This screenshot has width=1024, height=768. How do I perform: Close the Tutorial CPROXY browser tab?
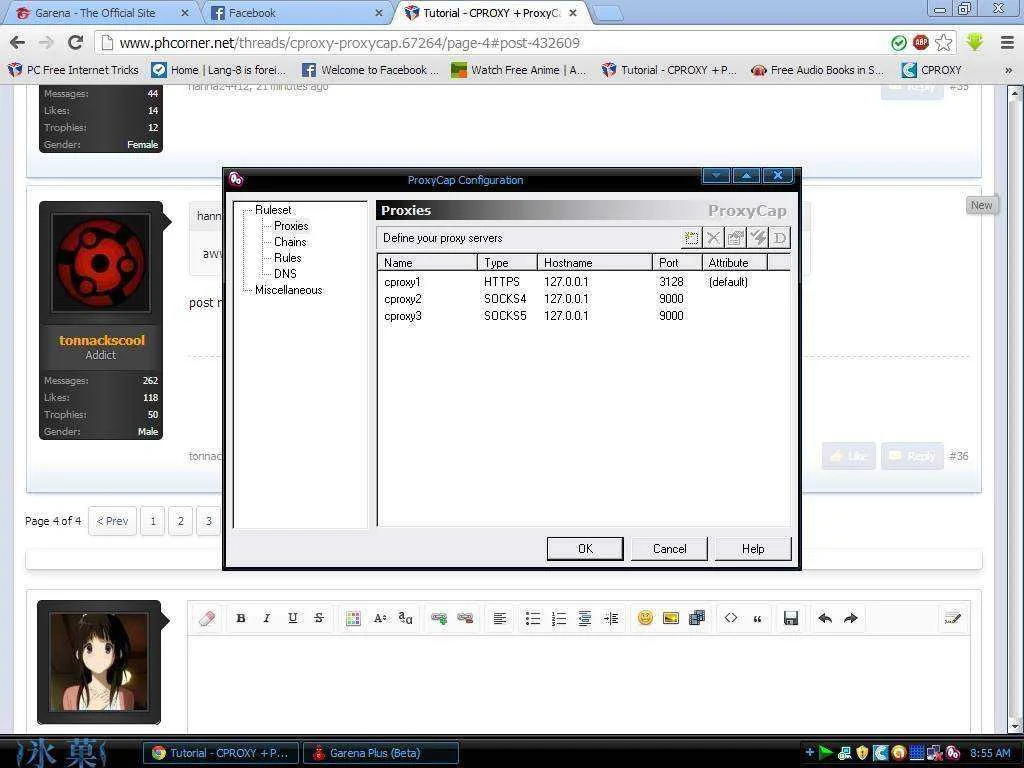click(x=573, y=13)
